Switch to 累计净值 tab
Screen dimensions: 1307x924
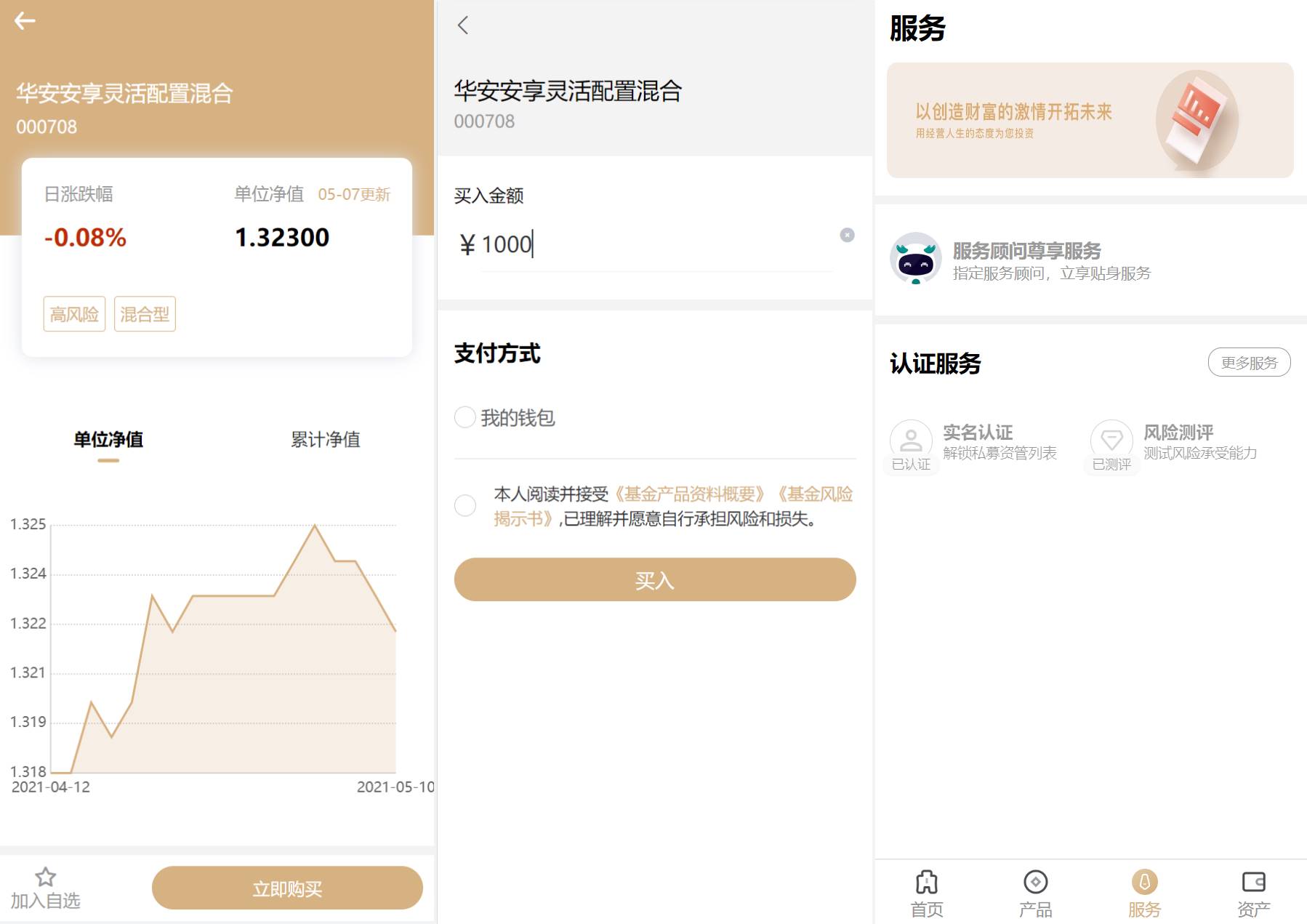click(325, 439)
